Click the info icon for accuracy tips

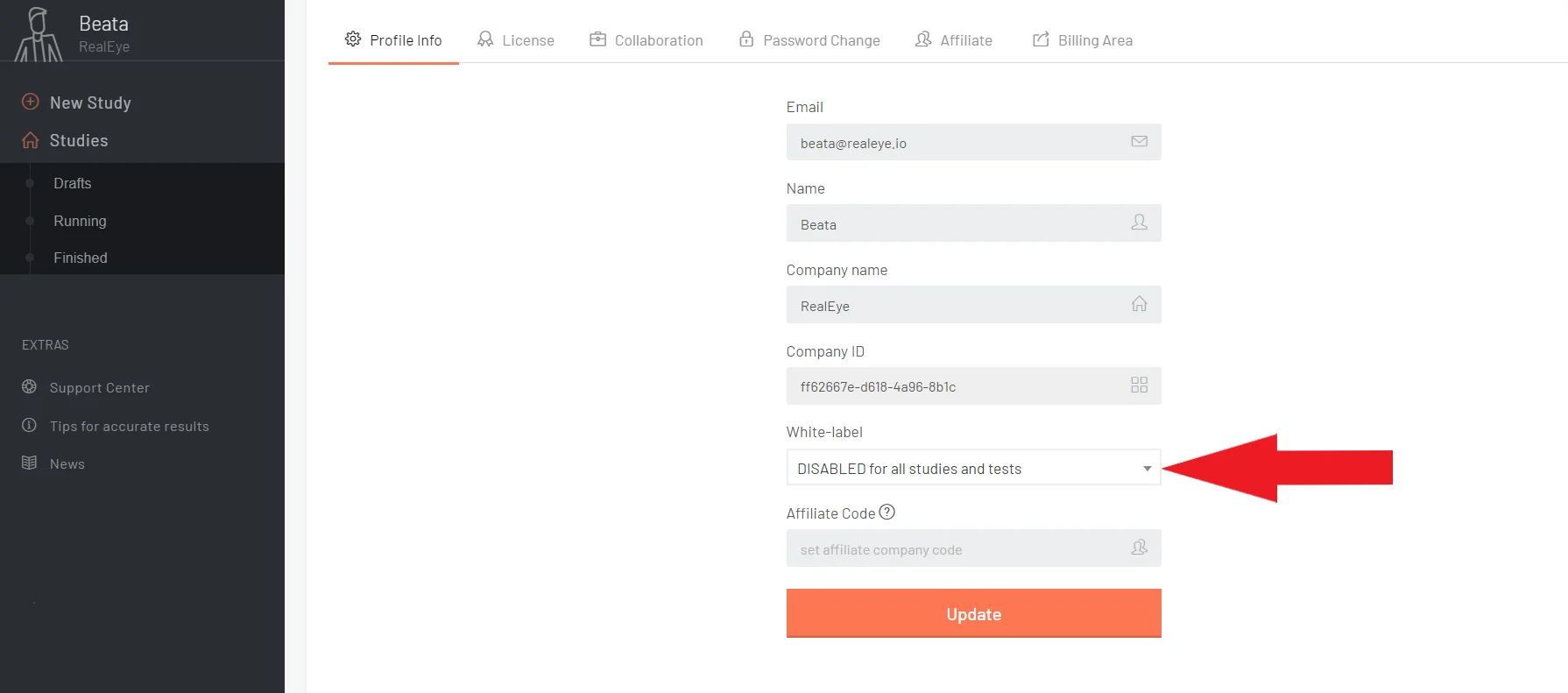[x=29, y=425]
